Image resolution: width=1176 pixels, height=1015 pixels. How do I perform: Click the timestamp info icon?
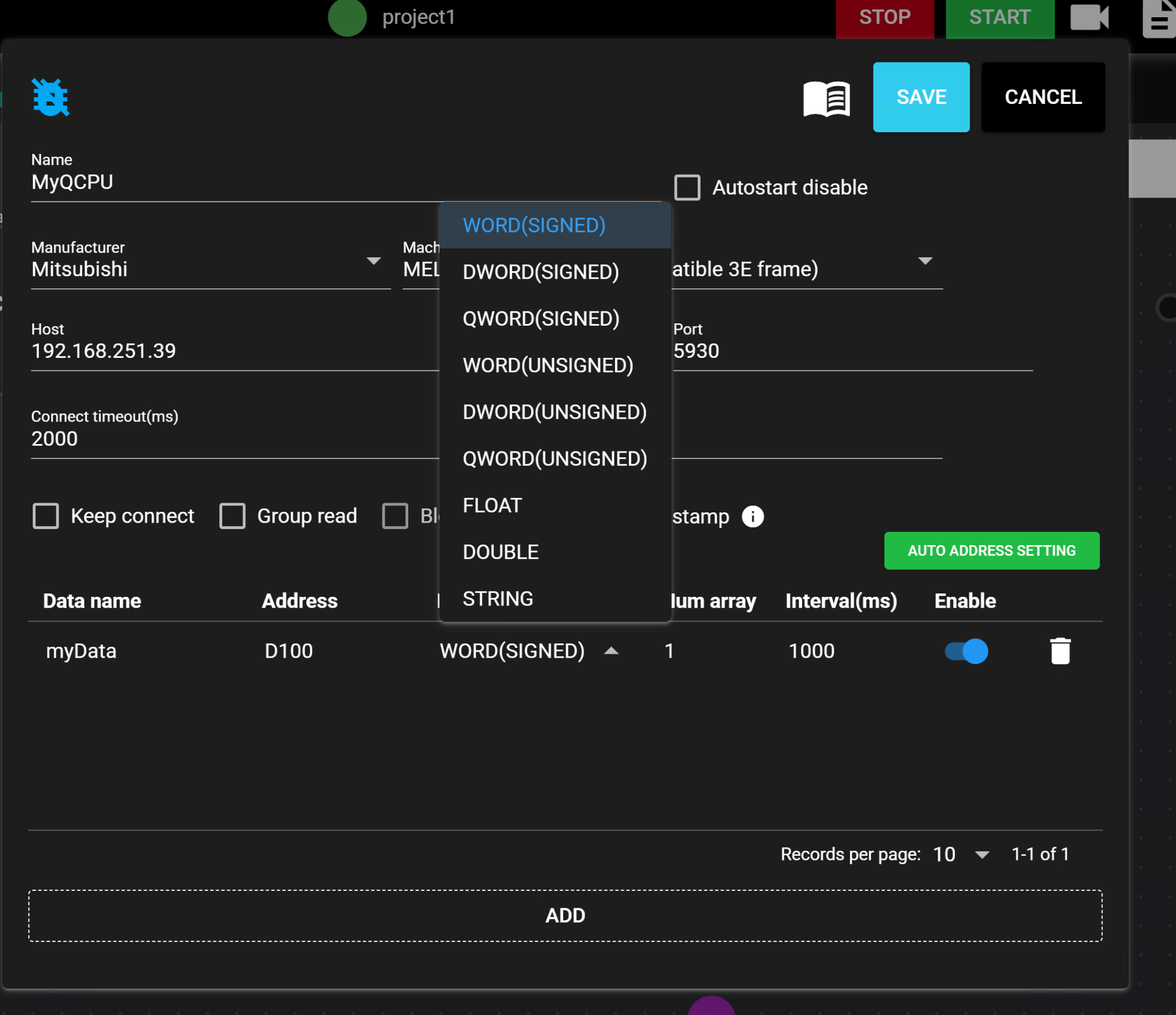tap(752, 516)
